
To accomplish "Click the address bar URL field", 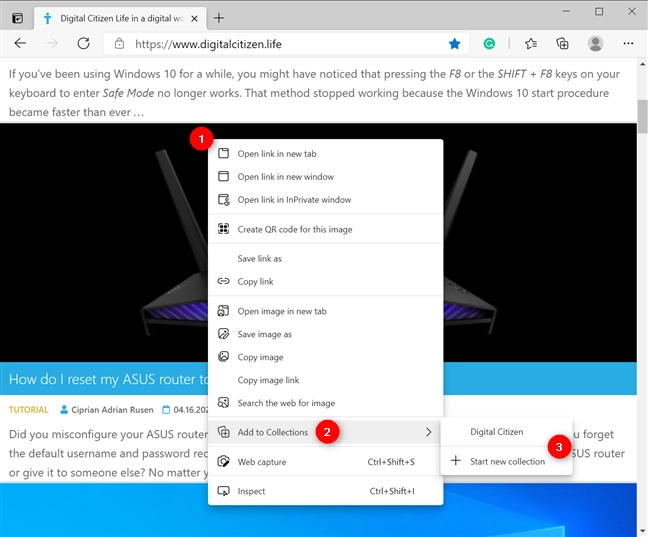I will (x=286, y=44).
